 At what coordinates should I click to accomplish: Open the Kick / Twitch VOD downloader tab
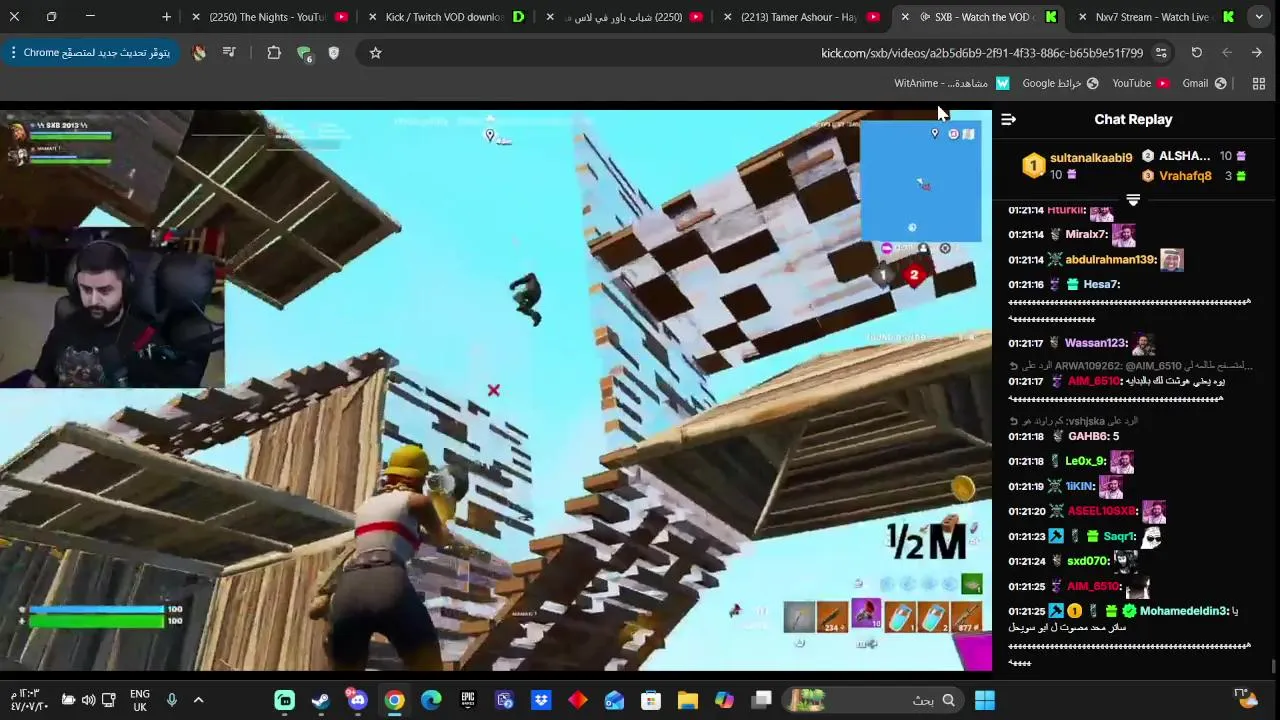pyautogui.click(x=445, y=17)
